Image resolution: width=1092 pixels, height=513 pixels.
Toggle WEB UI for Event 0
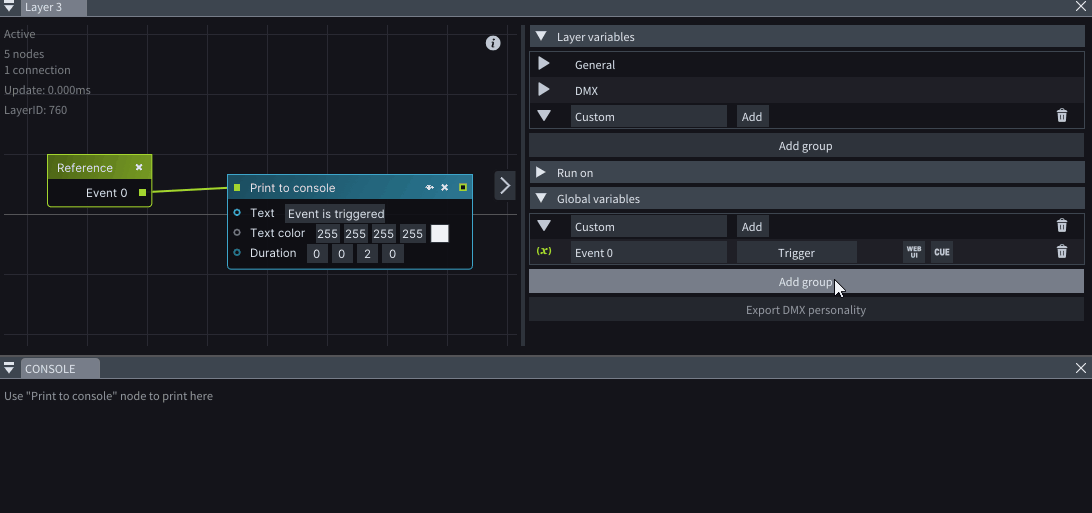coord(913,252)
